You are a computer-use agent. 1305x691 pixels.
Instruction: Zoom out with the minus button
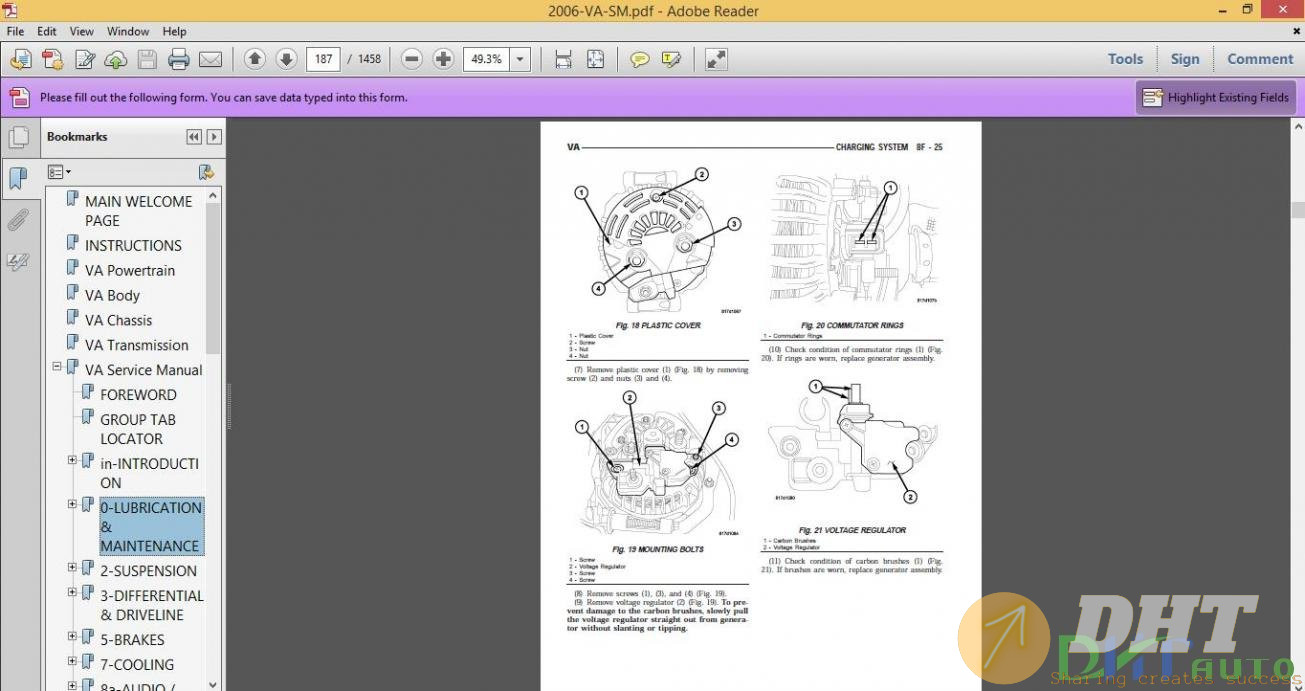pos(412,59)
